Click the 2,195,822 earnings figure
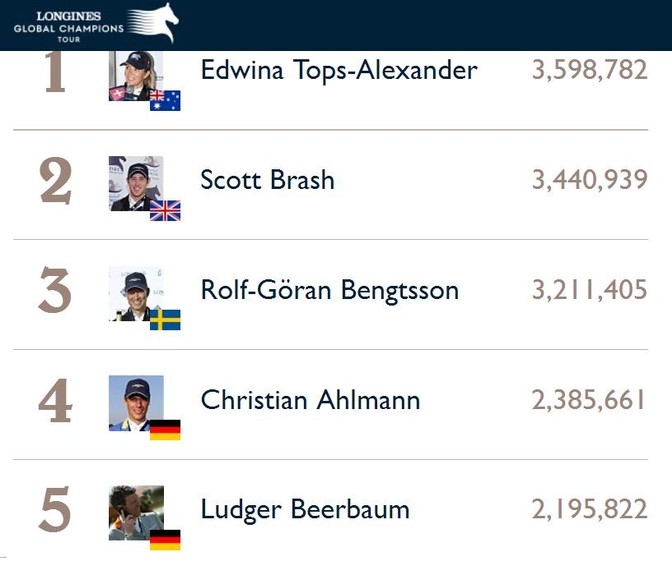Viewport: 672px width, 565px height. point(590,509)
